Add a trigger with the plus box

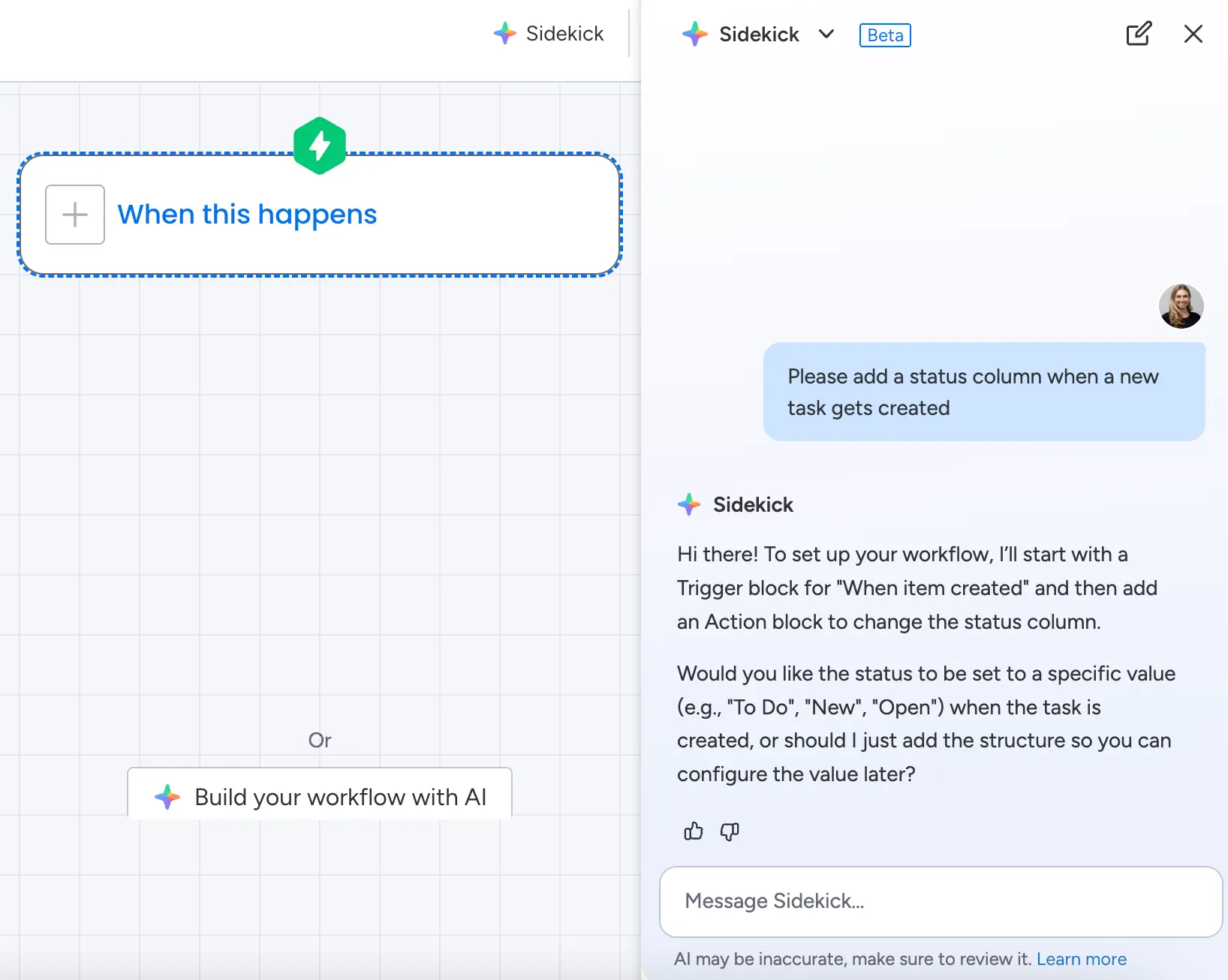(75, 215)
